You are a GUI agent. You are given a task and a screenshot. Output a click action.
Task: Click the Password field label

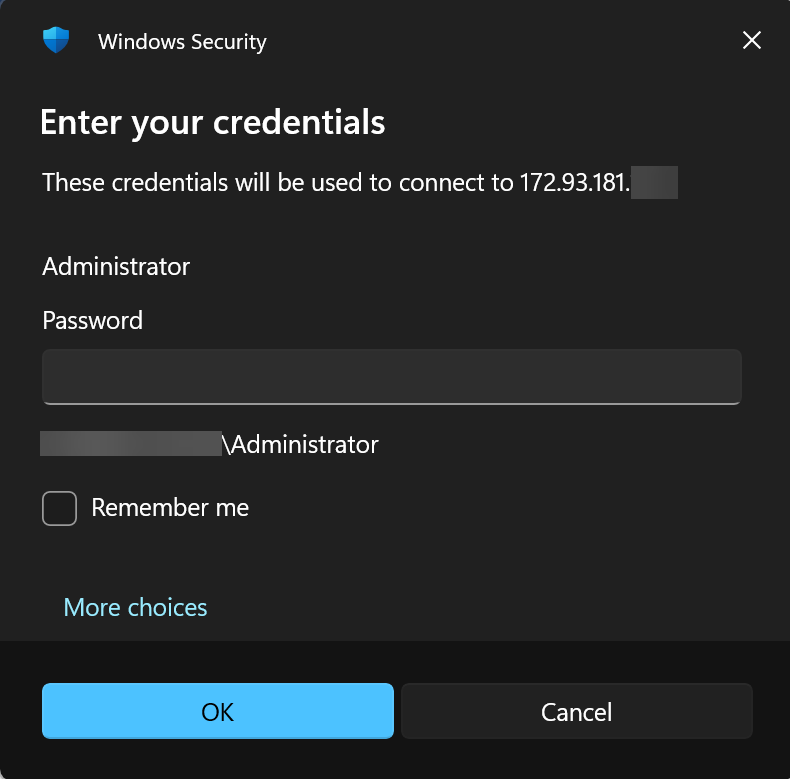point(92,320)
